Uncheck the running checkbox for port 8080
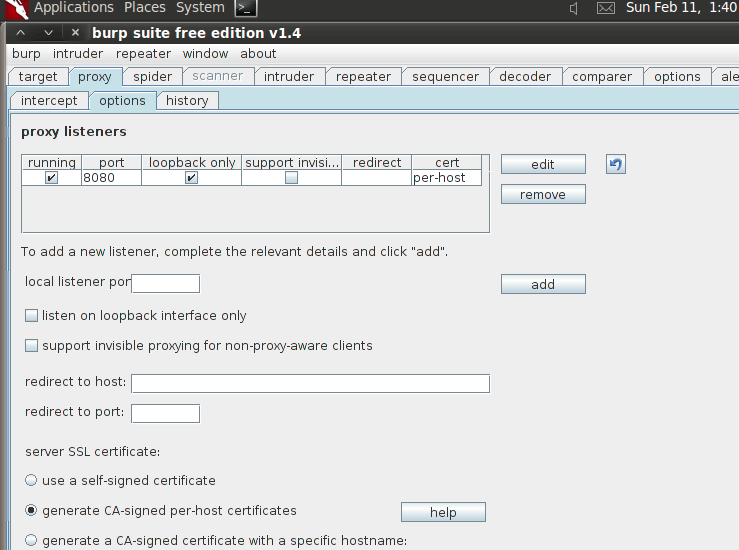The height and width of the screenshot is (550, 739). (x=51, y=178)
